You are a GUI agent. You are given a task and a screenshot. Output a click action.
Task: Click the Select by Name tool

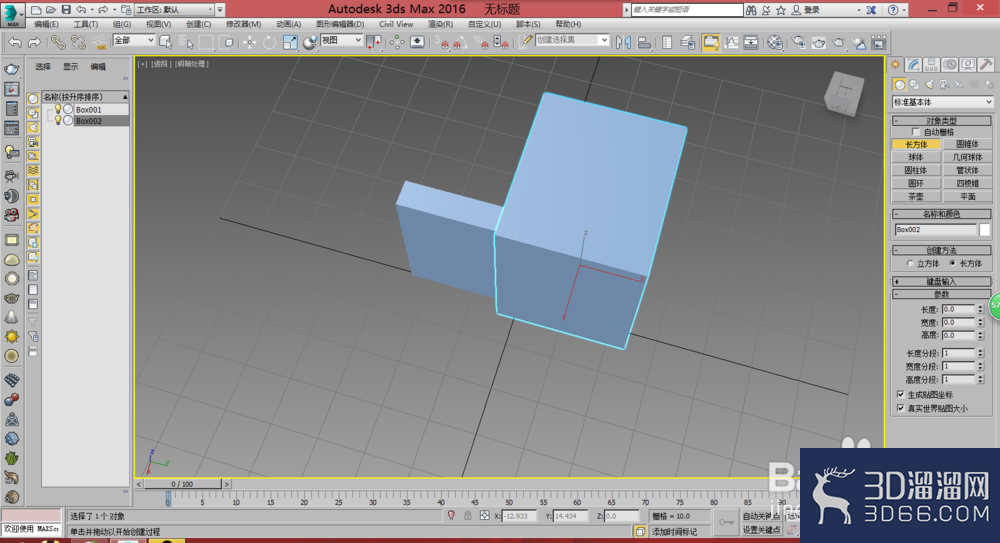[x=186, y=42]
